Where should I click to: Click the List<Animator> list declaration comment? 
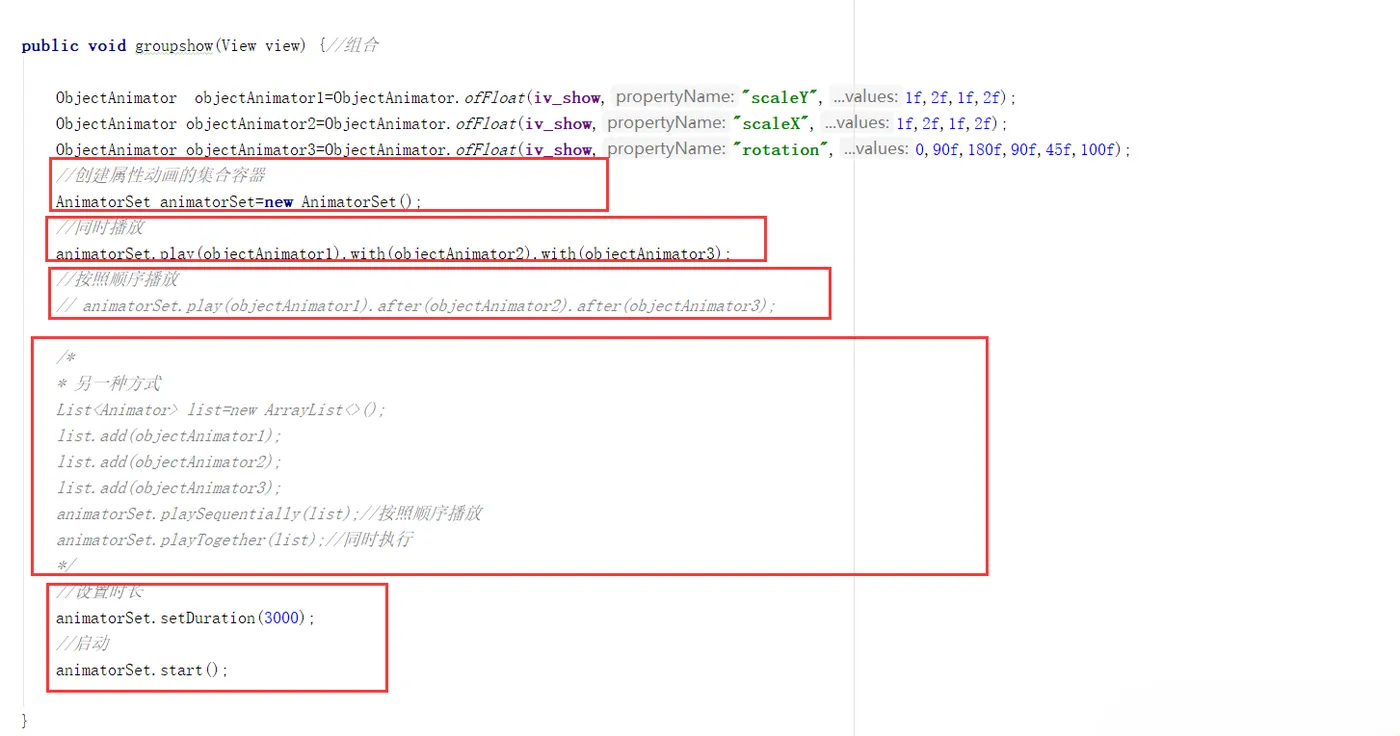click(221, 410)
